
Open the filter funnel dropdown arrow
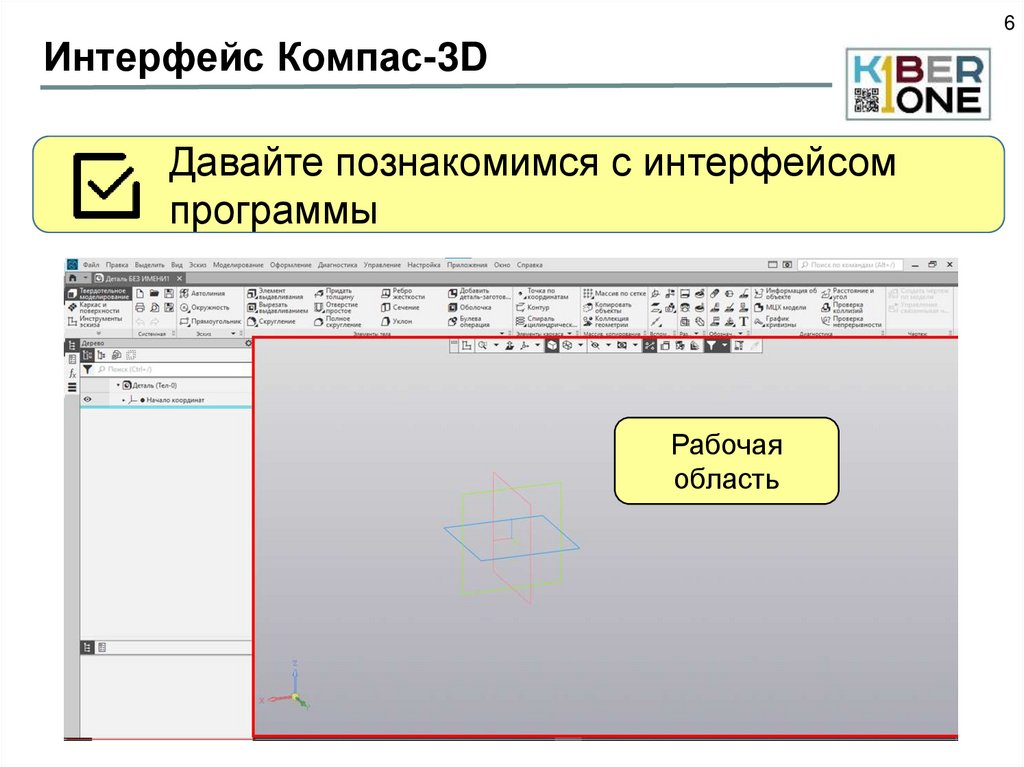(725, 346)
